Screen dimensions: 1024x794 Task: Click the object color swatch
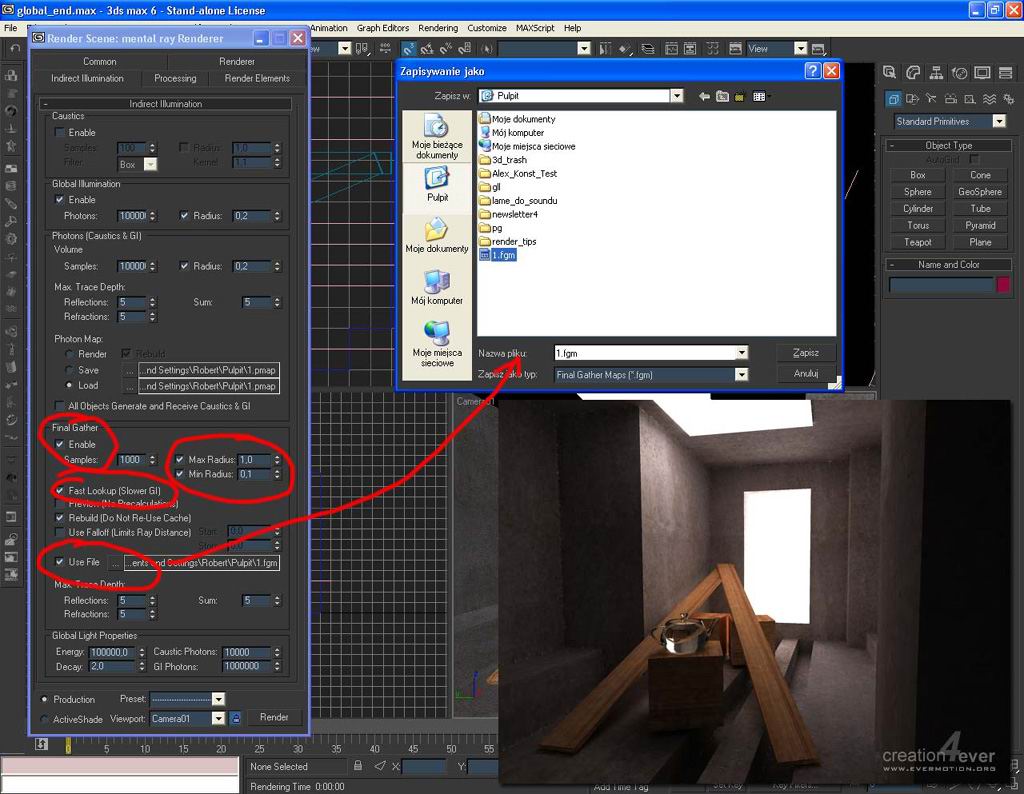[1003, 285]
